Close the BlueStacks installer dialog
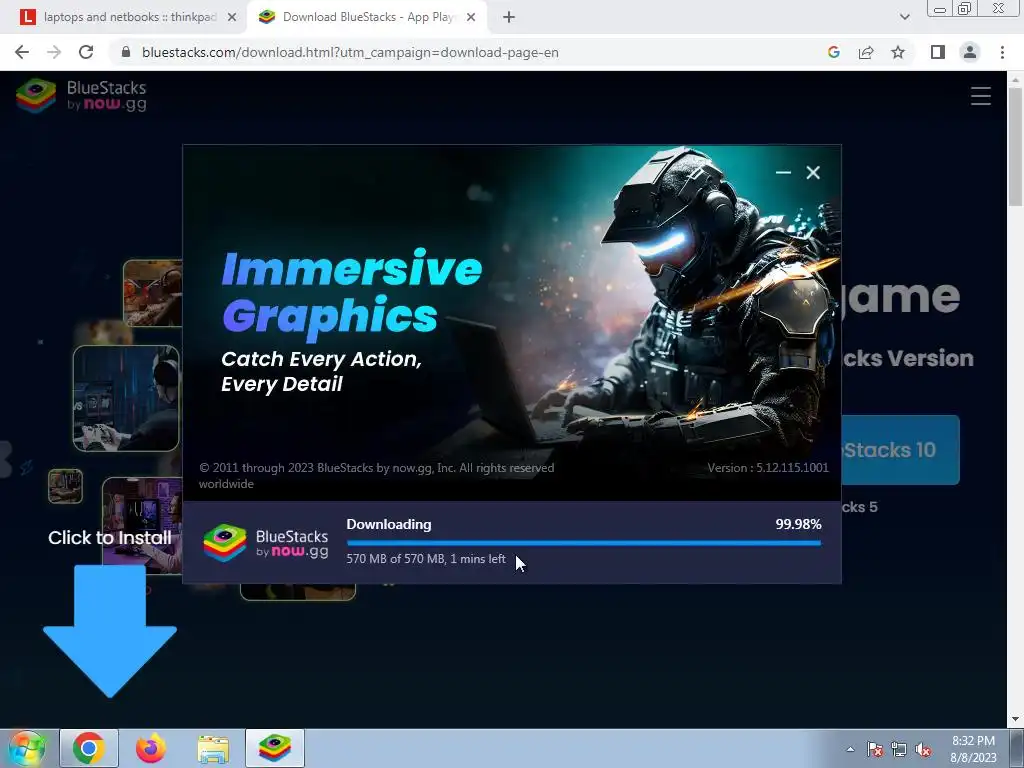The height and width of the screenshot is (768, 1024). pos(813,172)
